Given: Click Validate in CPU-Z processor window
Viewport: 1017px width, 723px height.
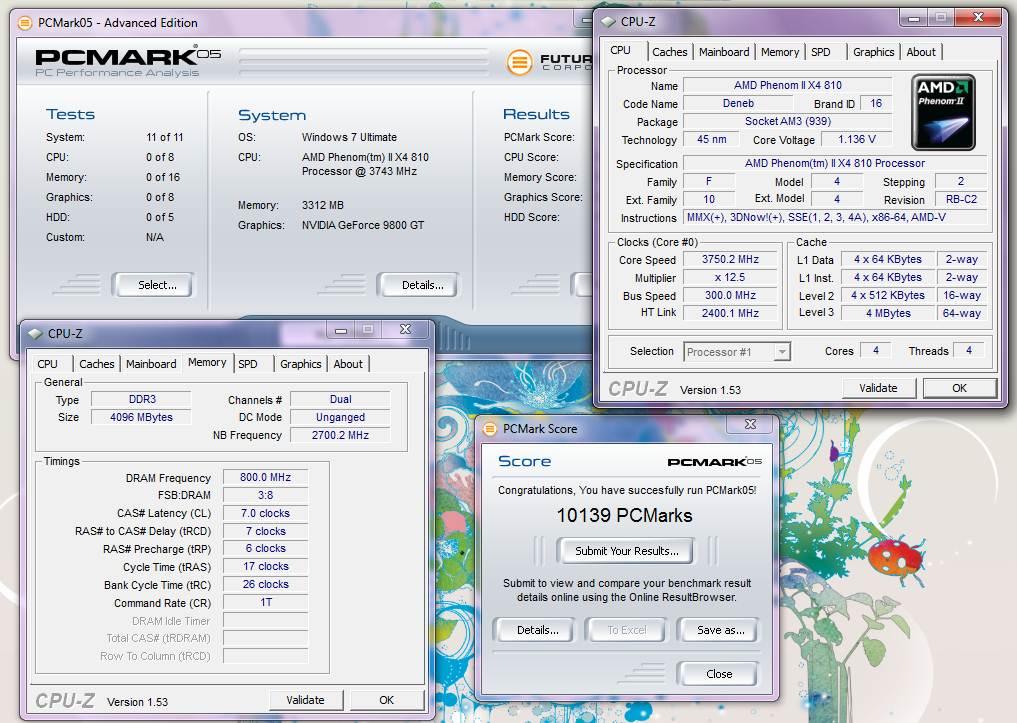Looking at the screenshot, I should tap(878, 388).
